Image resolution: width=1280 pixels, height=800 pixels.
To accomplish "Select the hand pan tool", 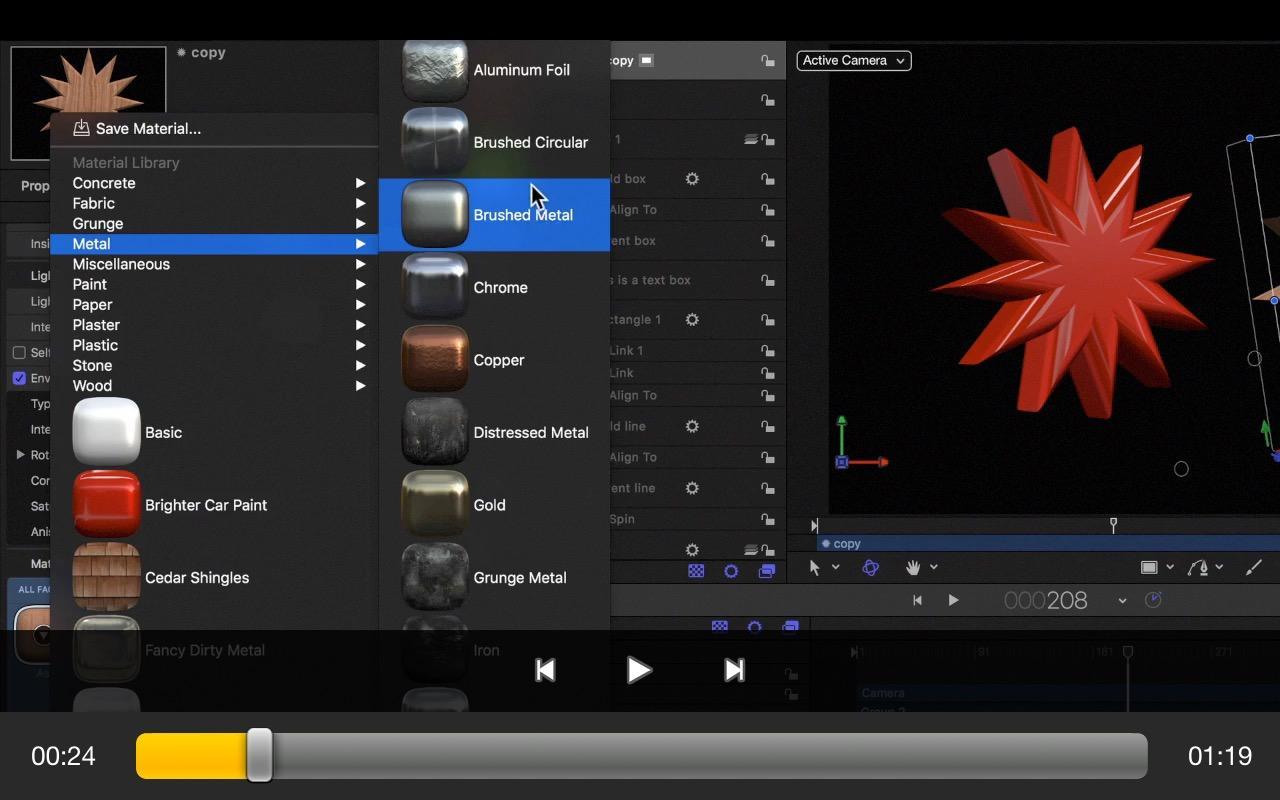I will pyautogui.click(x=913, y=568).
